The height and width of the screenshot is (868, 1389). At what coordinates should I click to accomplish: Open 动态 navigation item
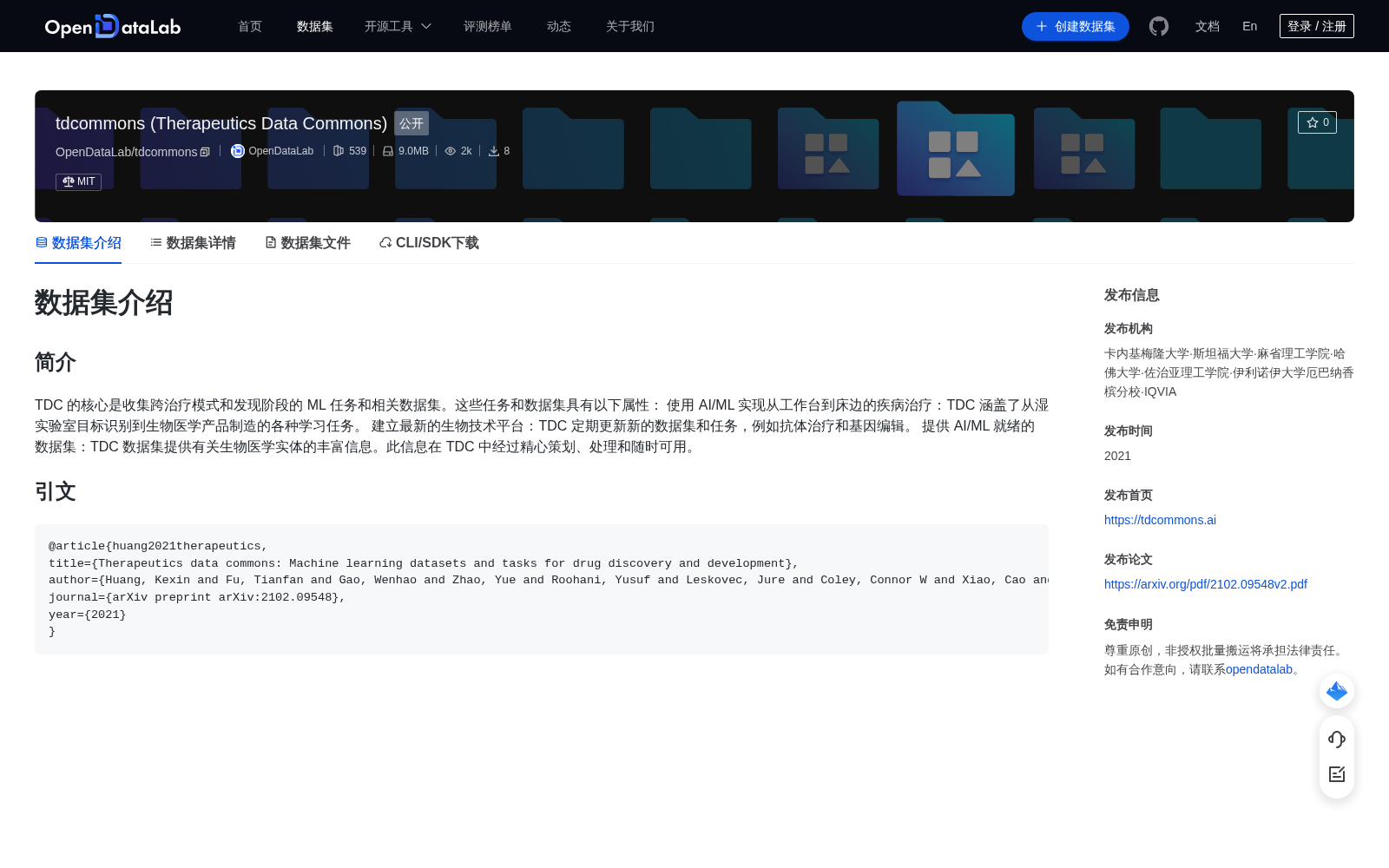pos(559,26)
